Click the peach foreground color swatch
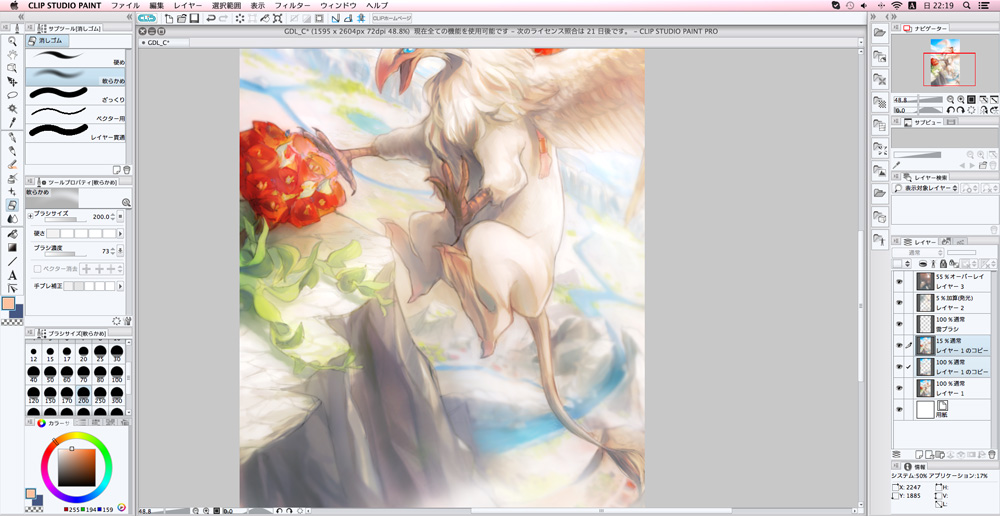The height and width of the screenshot is (516, 1000). click(x=9, y=304)
